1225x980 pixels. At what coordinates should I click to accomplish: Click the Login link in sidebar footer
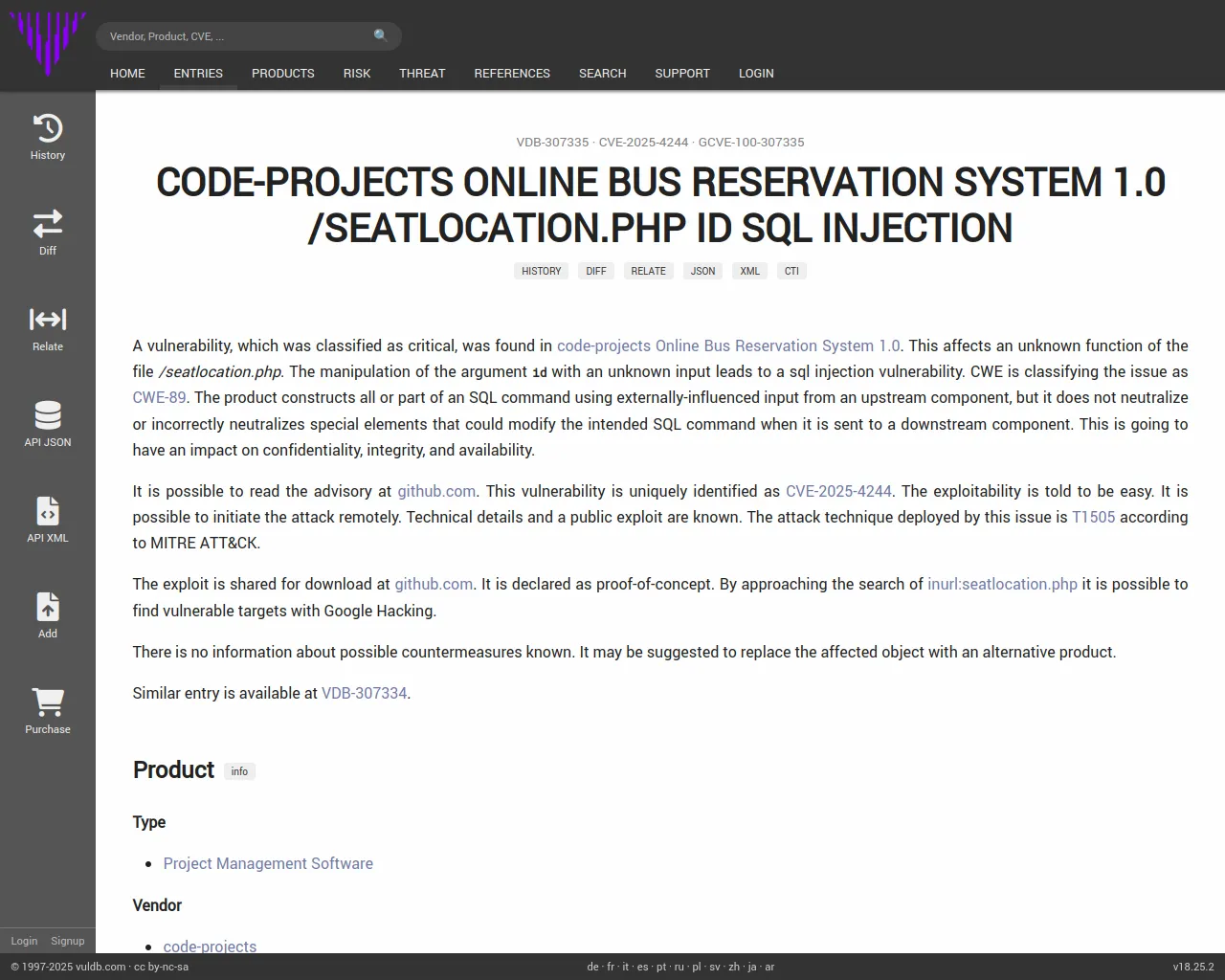click(24, 941)
